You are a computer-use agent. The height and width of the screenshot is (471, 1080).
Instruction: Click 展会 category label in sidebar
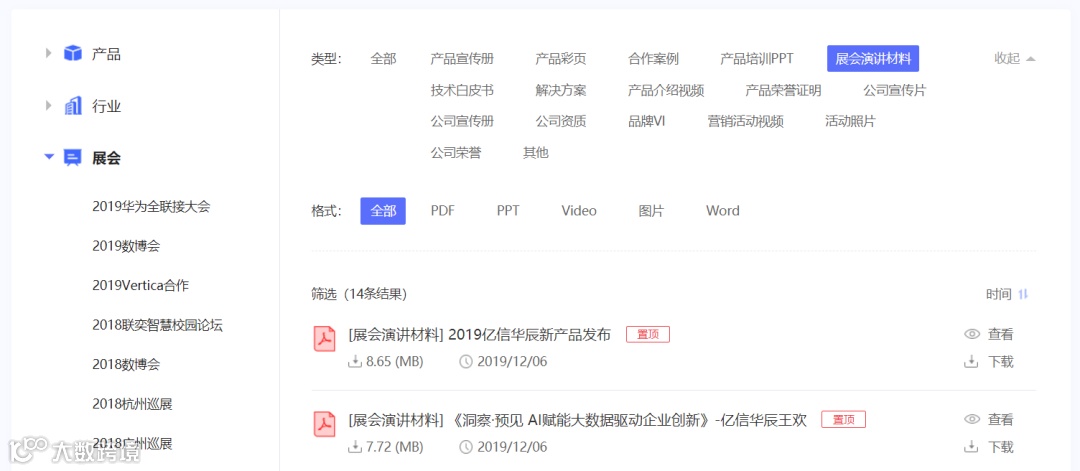(x=106, y=158)
